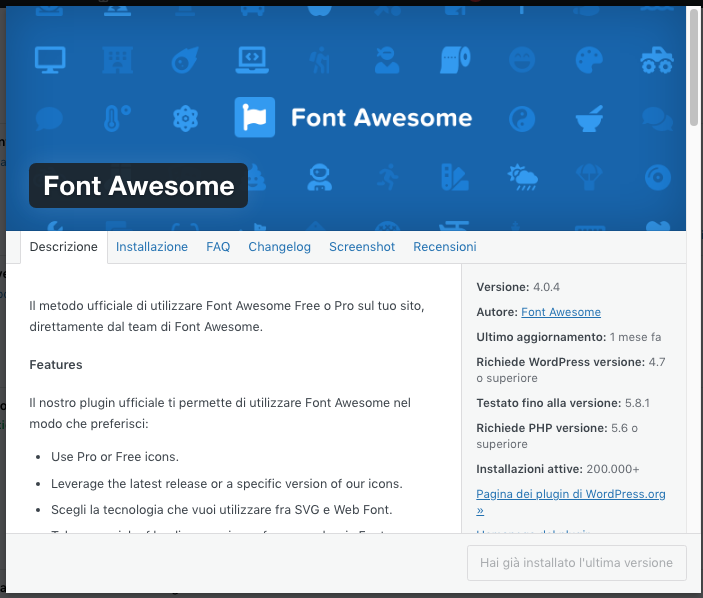703x598 pixels.
Task: Click the desktop monitor icon in banner
Action: 50,60
